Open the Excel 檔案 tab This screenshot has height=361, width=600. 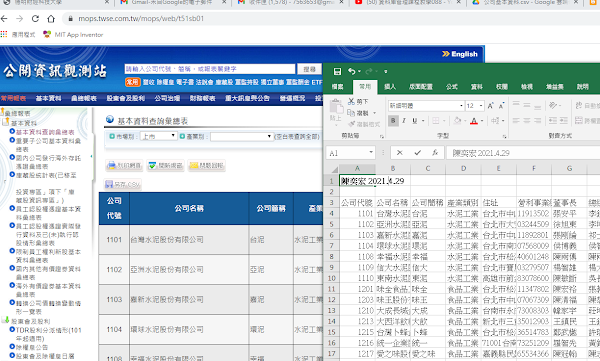(337, 87)
